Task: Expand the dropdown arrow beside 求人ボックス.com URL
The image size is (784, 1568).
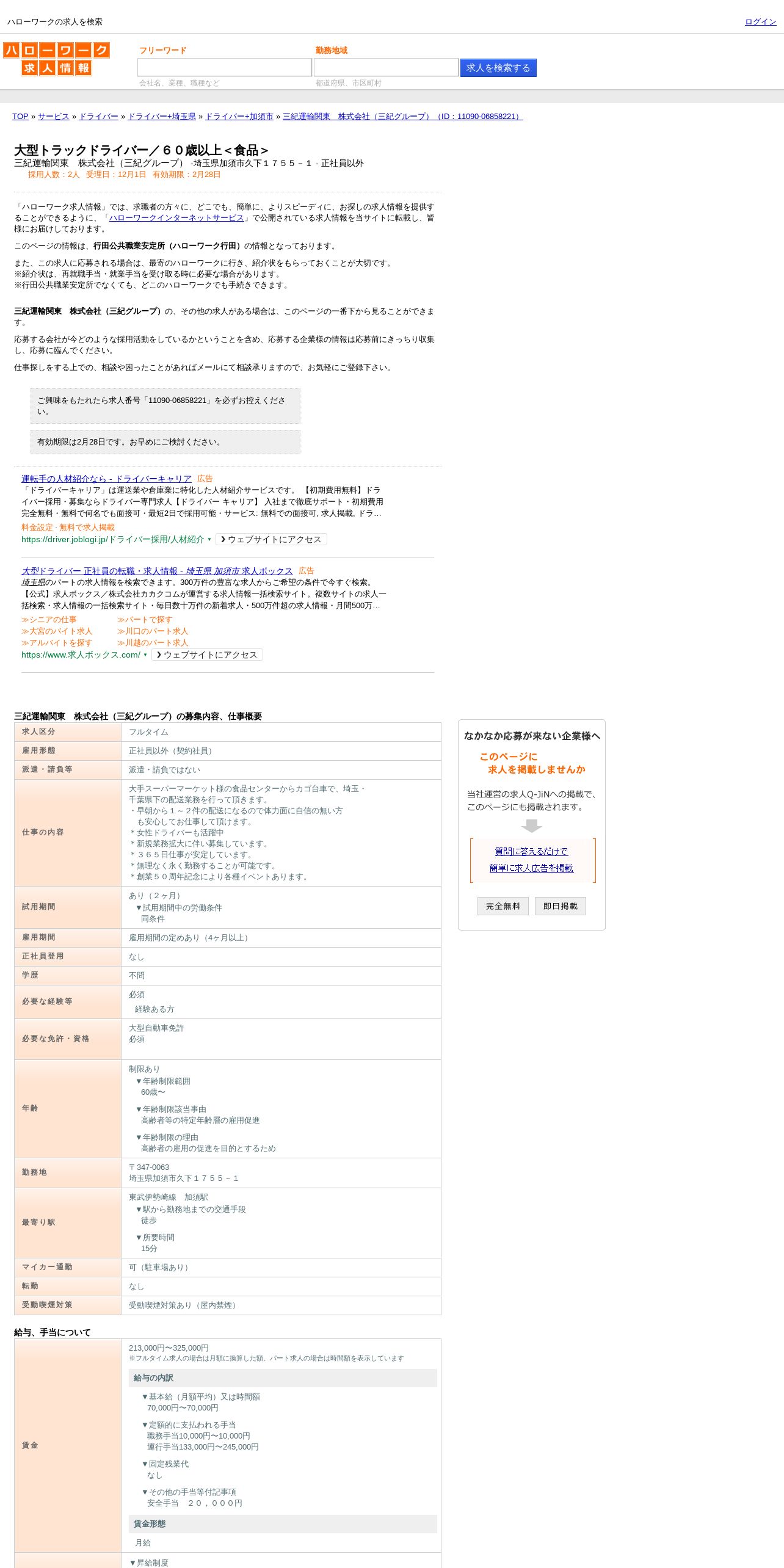Action: (145, 655)
